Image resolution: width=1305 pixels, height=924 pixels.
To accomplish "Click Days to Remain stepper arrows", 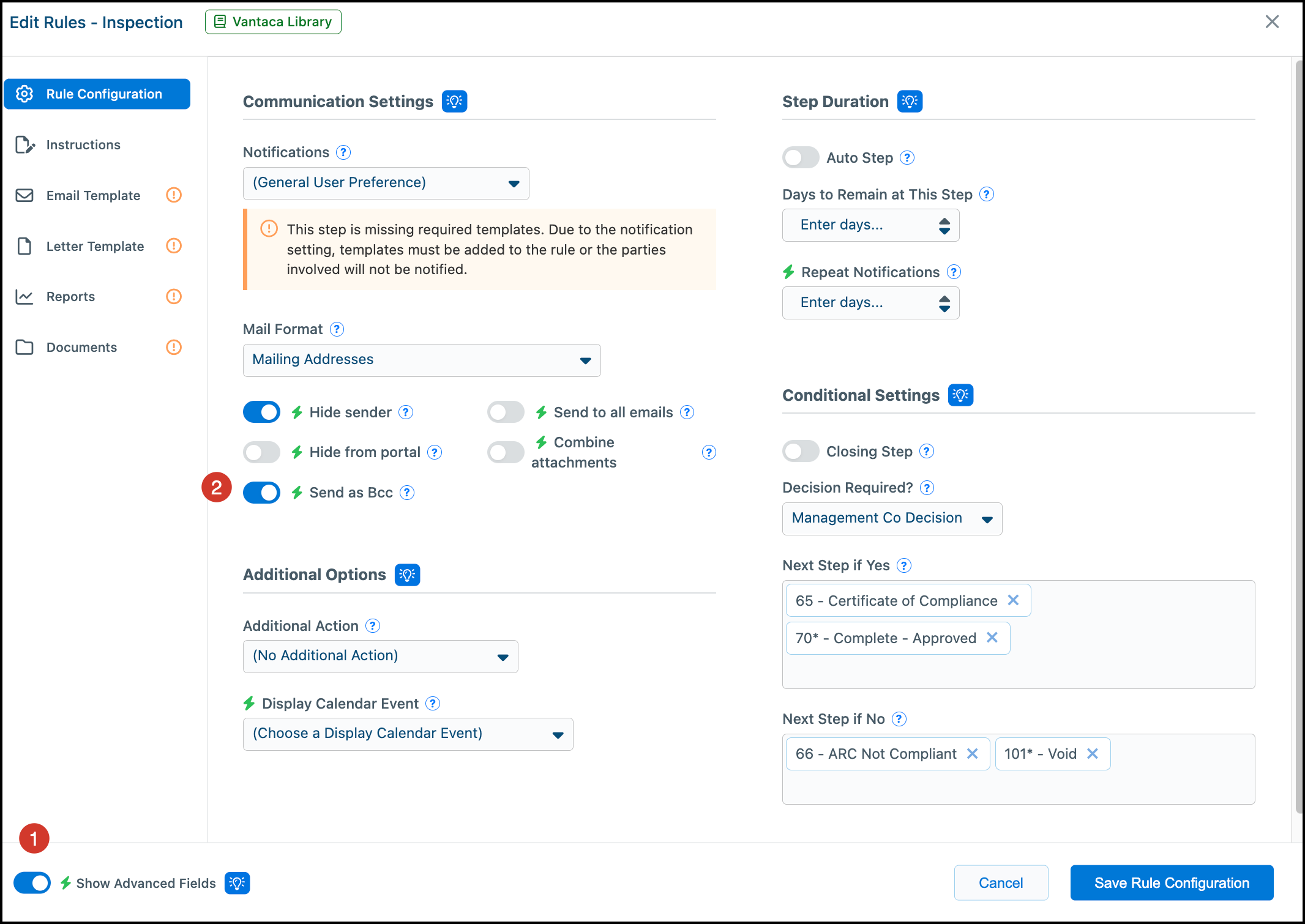I will pos(944,226).
